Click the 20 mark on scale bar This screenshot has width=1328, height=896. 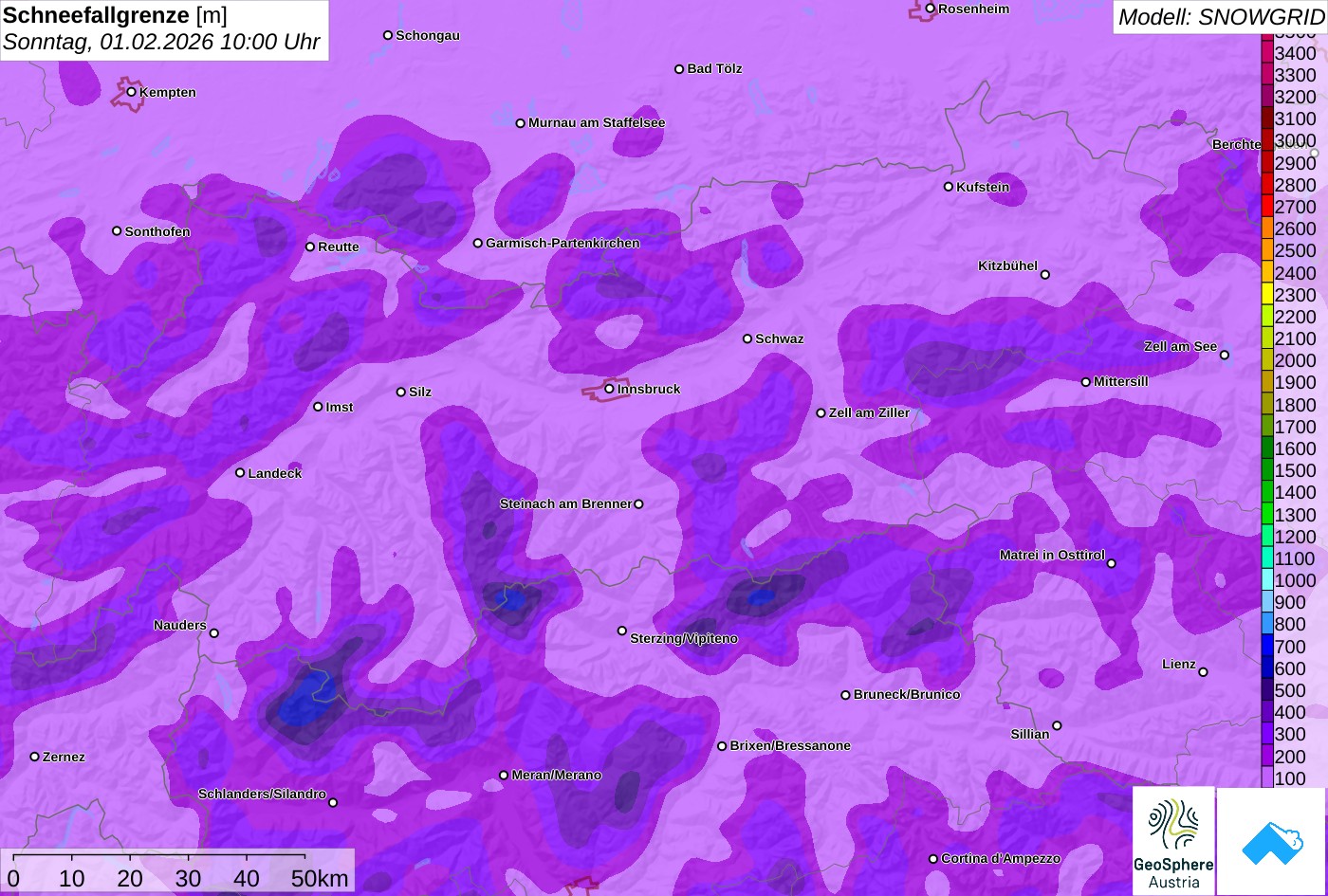coord(130,879)
